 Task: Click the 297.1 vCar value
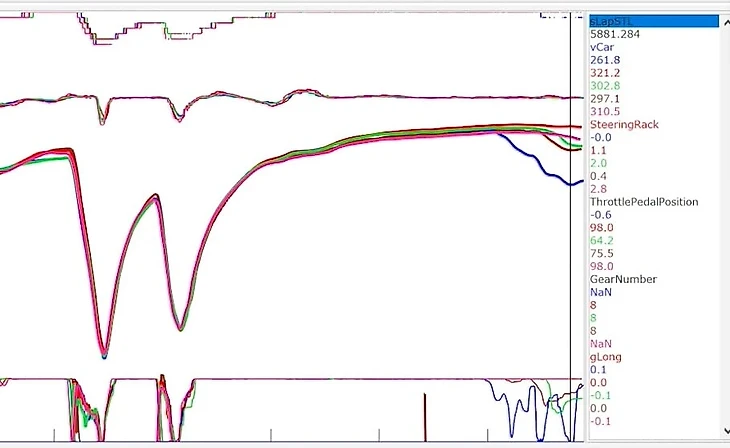tap(605, 99)
